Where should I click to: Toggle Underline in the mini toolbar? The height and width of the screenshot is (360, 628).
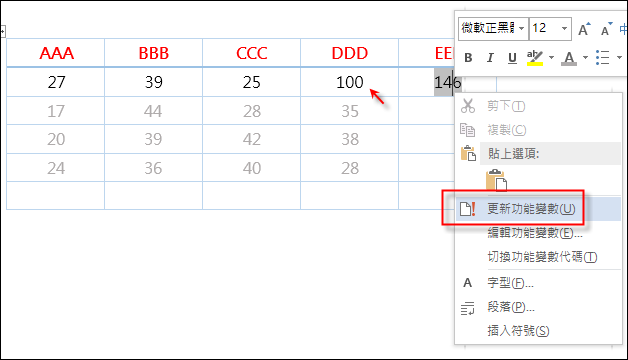(512, 58)
